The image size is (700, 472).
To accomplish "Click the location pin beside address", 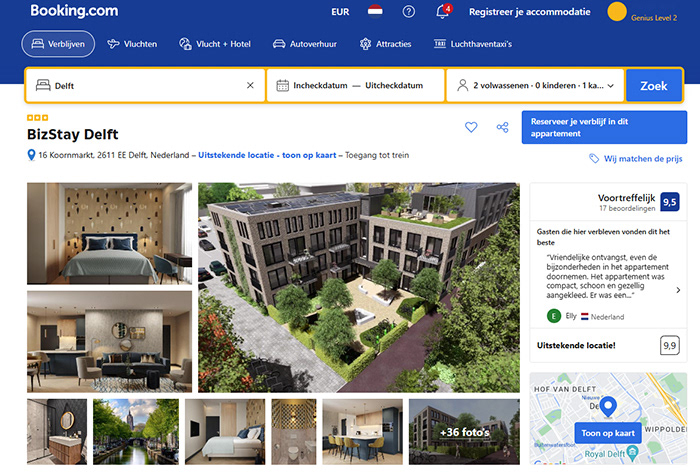I will [x=31, y=155].
